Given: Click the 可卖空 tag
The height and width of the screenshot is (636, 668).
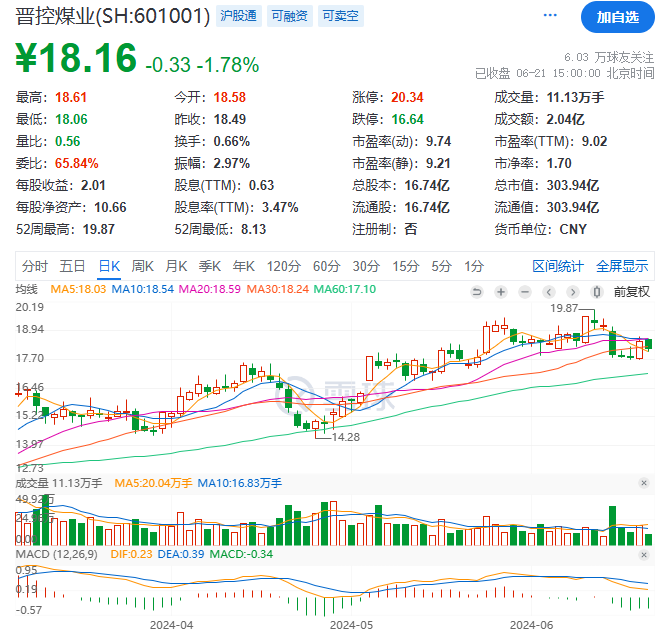Looking at the screenshot, I should tap(340, 16).
